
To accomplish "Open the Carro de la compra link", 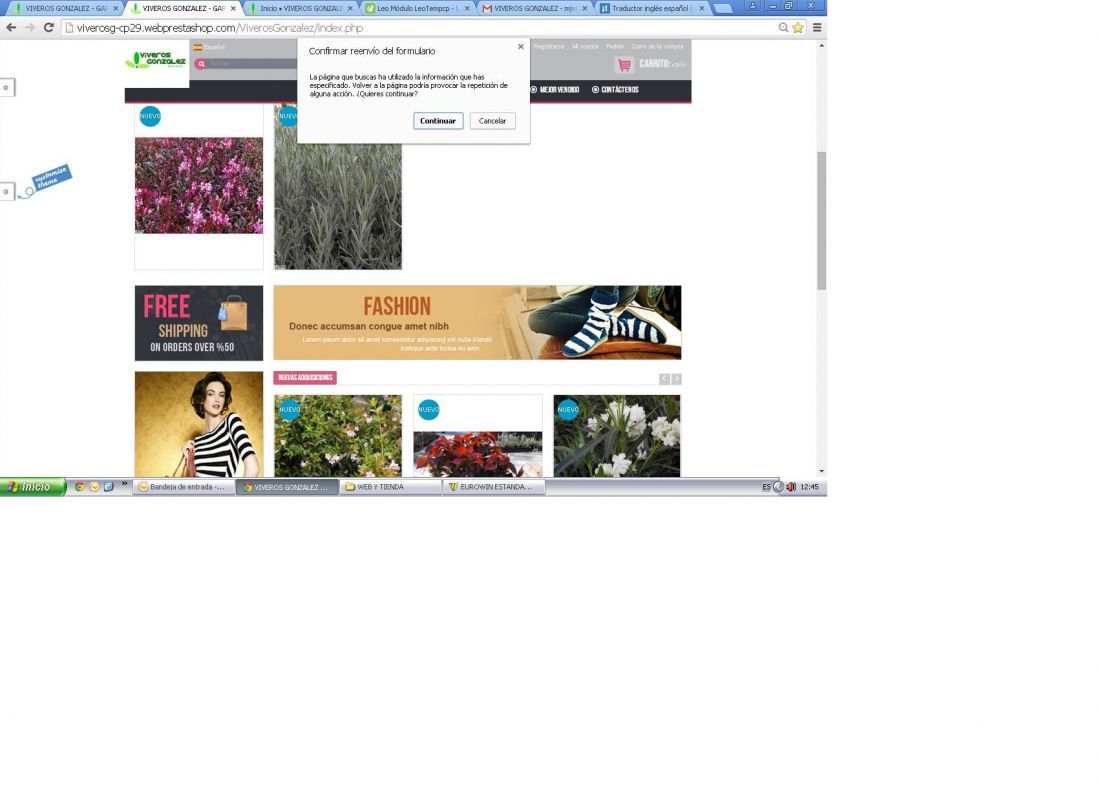I will click(x=657, y=46).
